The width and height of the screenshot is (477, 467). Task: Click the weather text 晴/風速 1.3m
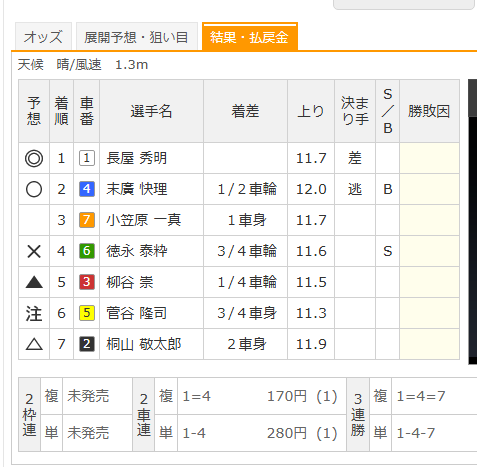tap(102, 64)
